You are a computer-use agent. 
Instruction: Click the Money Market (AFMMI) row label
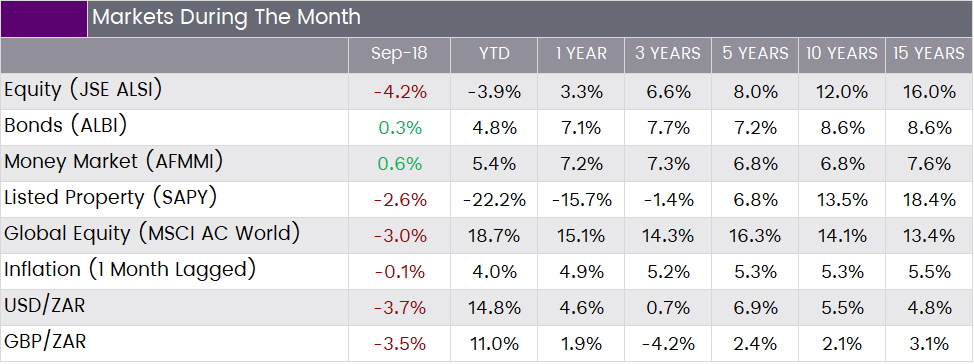(113, 162)
